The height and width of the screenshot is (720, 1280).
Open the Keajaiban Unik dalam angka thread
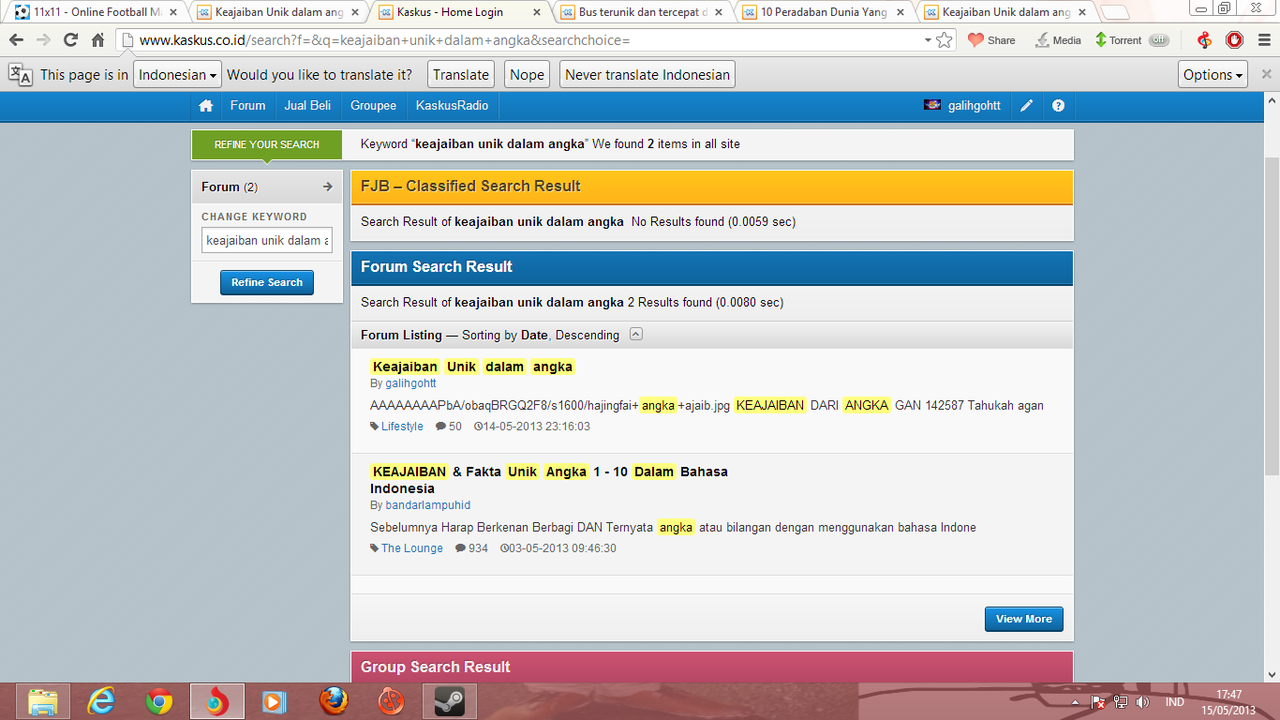pyautogui.click(x=472, y=367)
